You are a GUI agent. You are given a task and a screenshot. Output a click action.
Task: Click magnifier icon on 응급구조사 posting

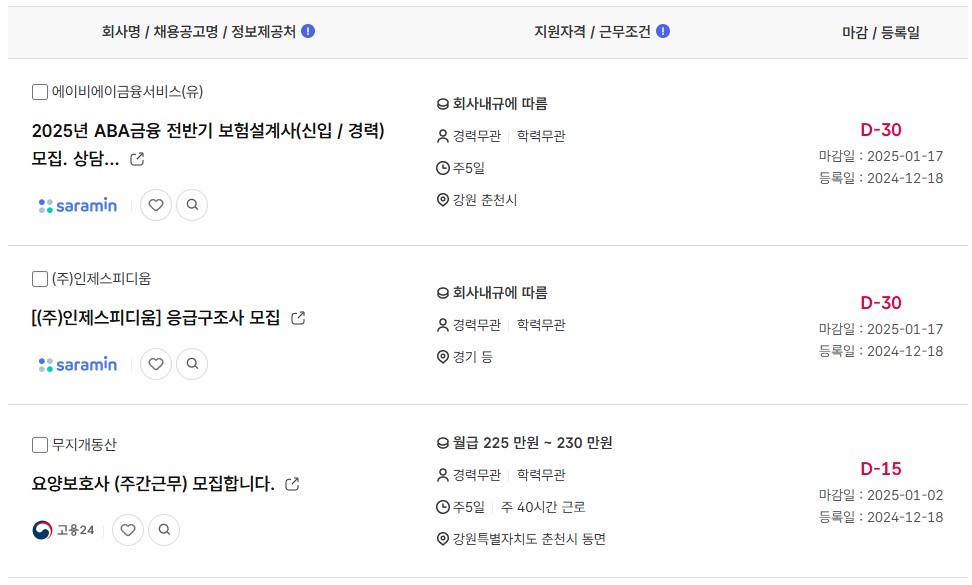[192, 364]
